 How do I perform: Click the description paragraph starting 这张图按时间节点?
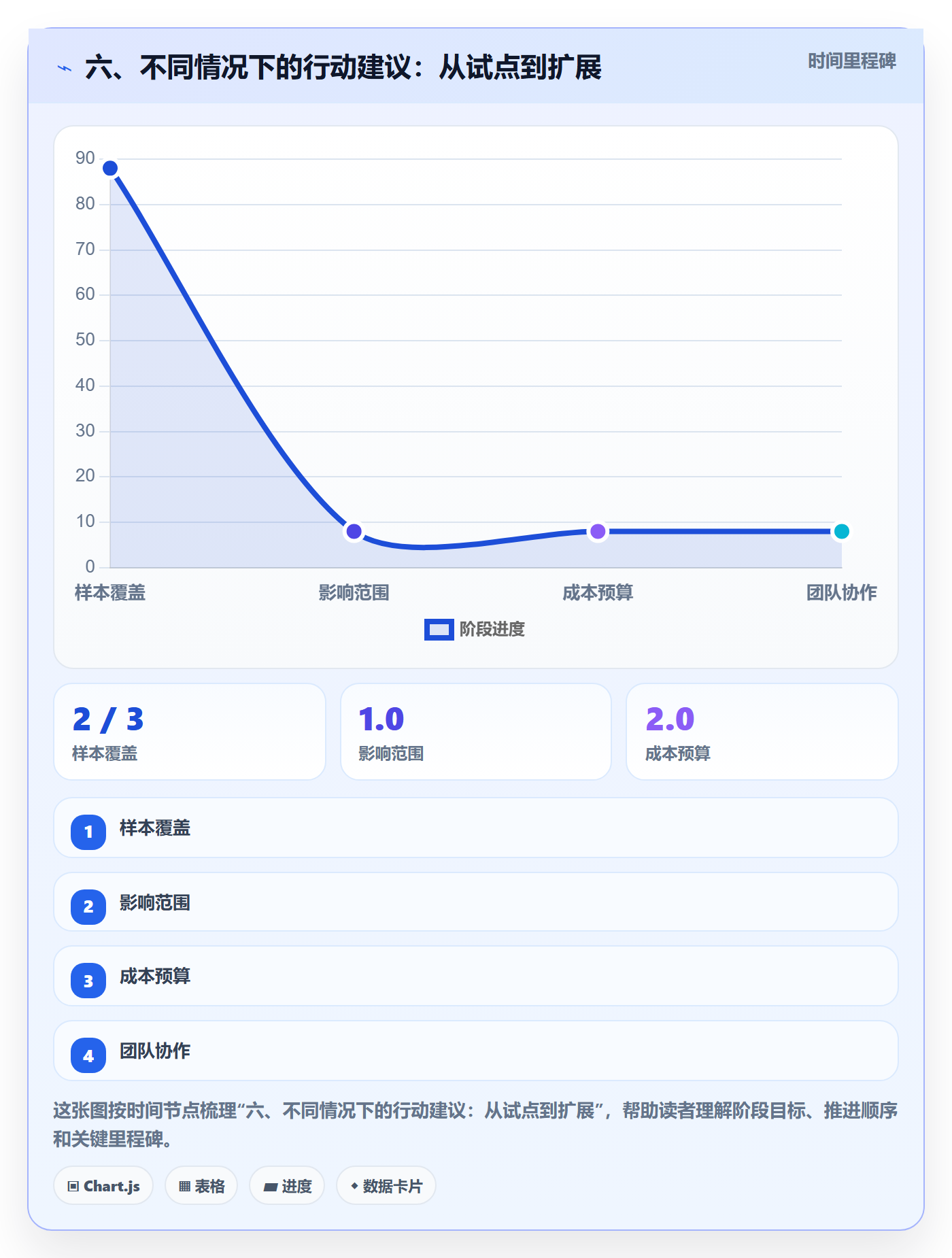pos(475,1125)
